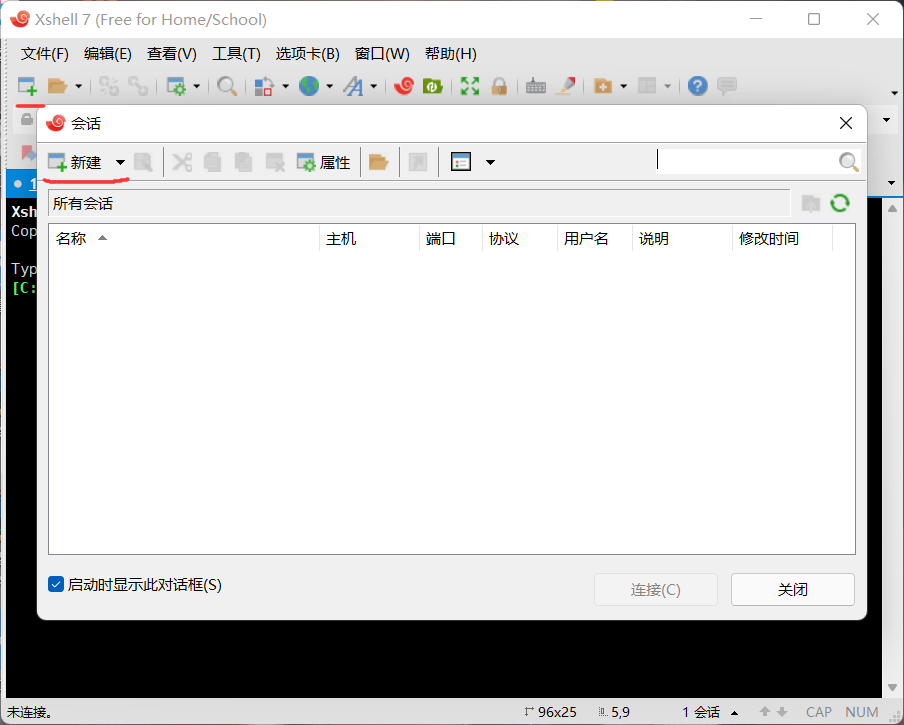Open the 选项卡(B) menu

pos(307,53)
